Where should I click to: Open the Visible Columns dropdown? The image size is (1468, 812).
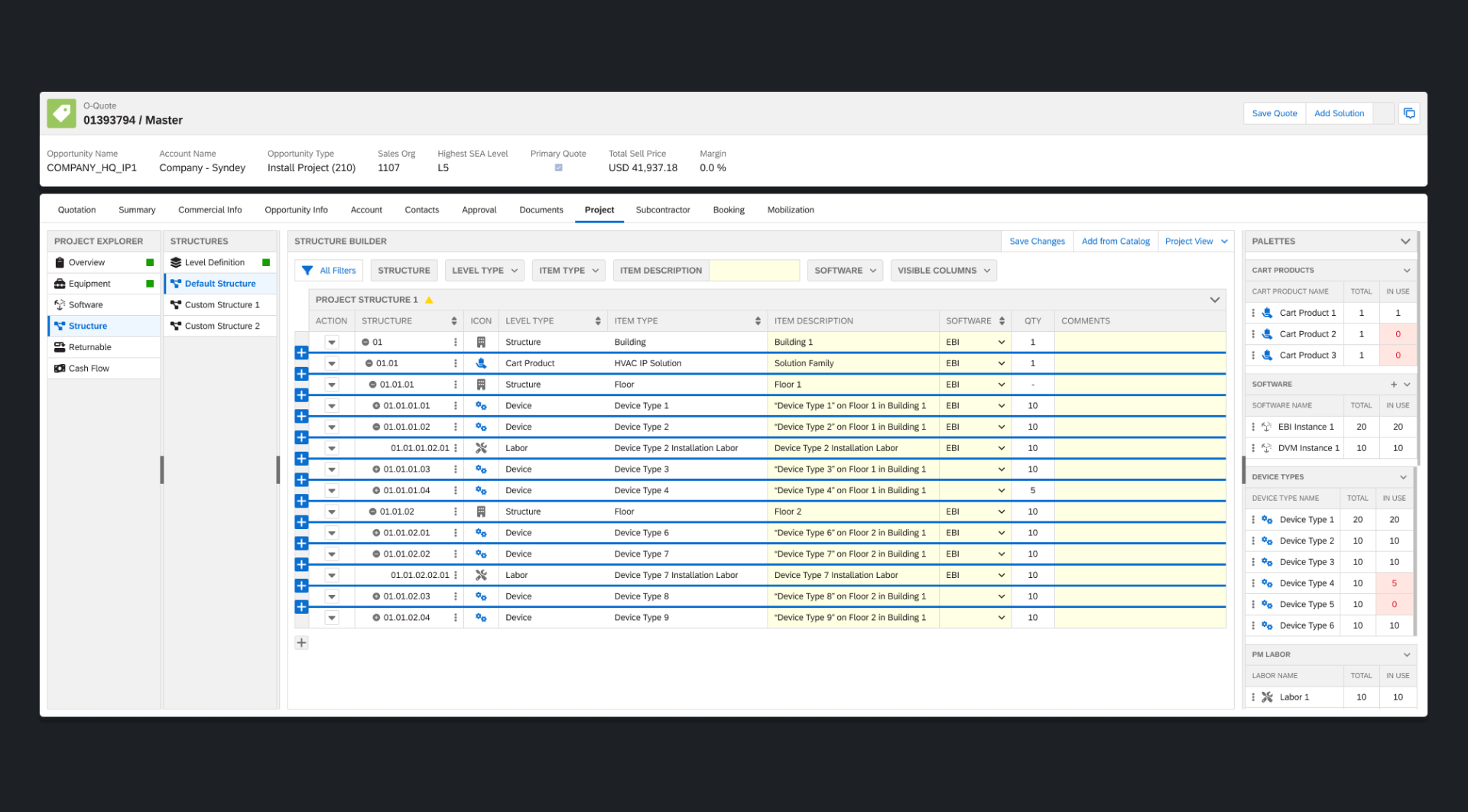click(x=943, y=271)
